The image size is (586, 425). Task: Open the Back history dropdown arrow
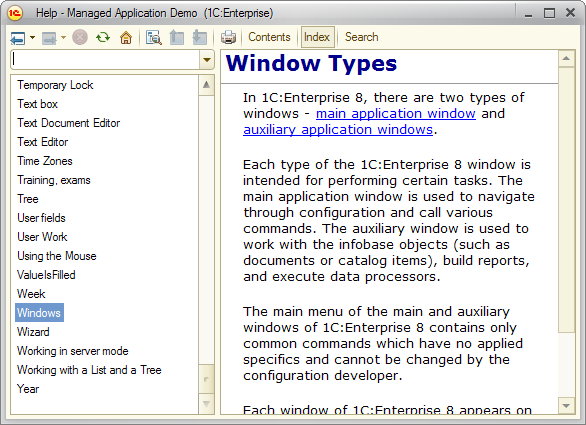33,37
